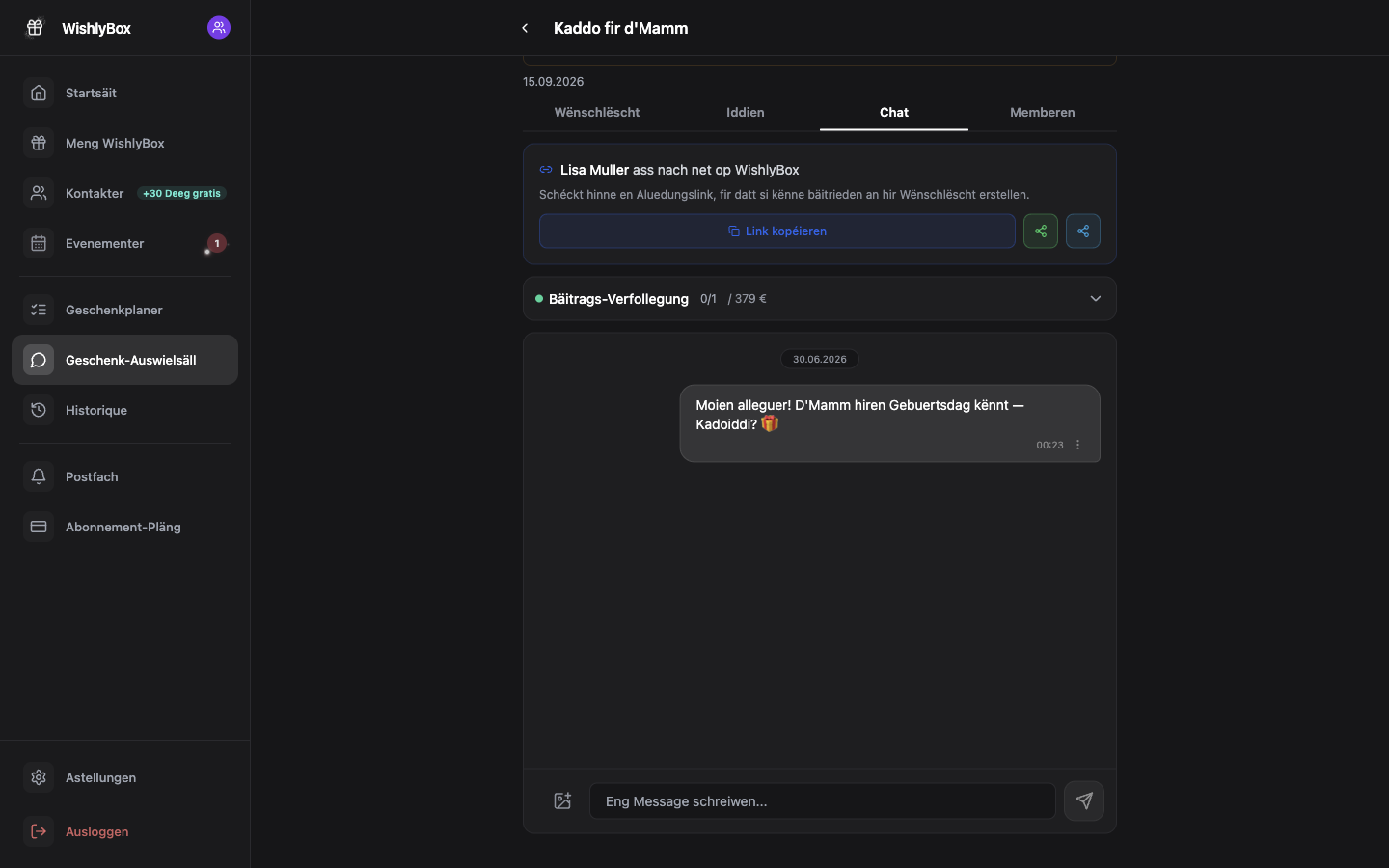Go back using the arrow beside Kaddo fir d'Mamm
The width and height of the screenshot is (1389, 868).
pyautogui.click(x=525, y=28)
